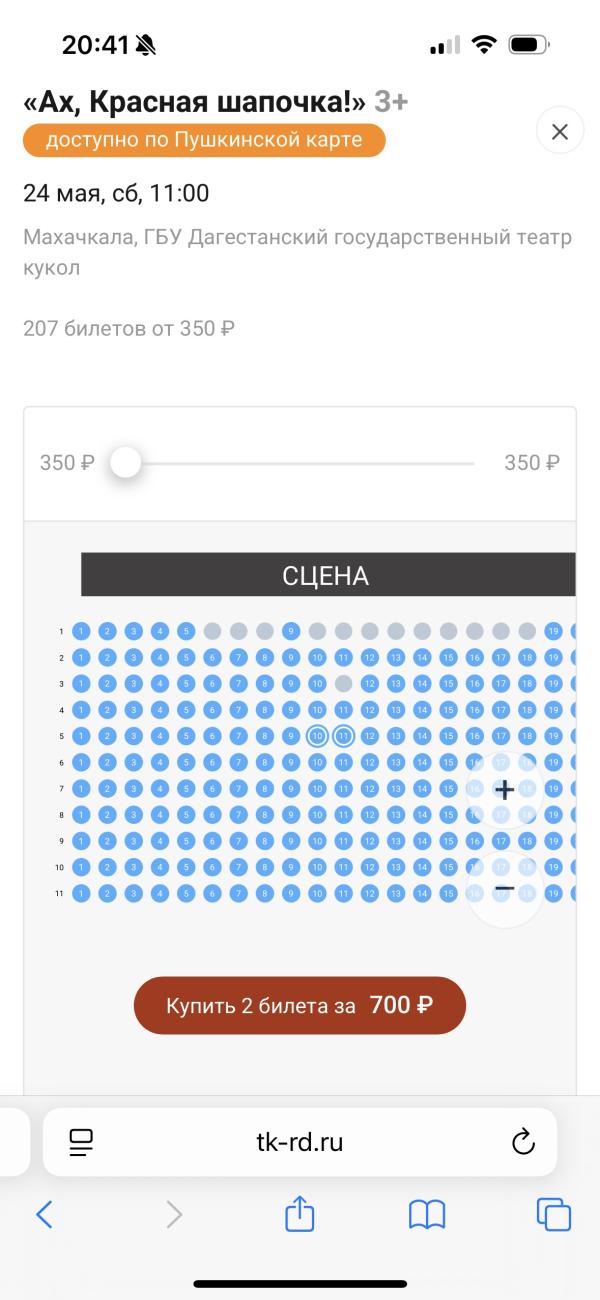Select seat 9 in row 1
600x1300 pixels.
291,631
